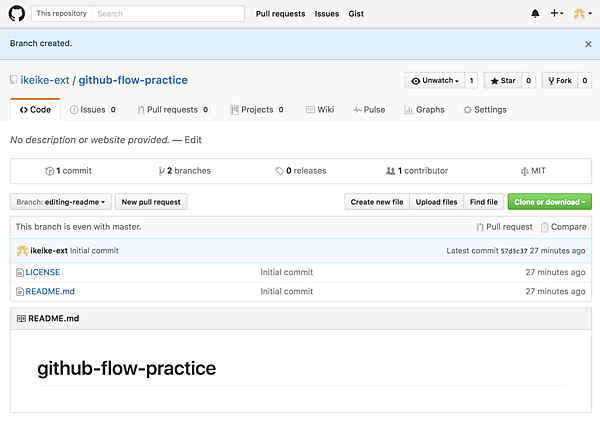The image size is (600, 421).
Task: Dismiss the Branch created banner
Action: coord(588,44)
